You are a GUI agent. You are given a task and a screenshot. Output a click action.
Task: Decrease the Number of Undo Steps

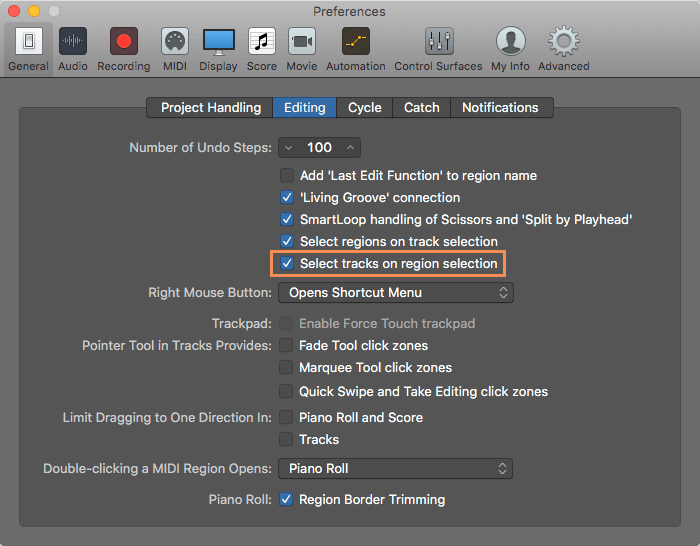click(x=288, y=147)
